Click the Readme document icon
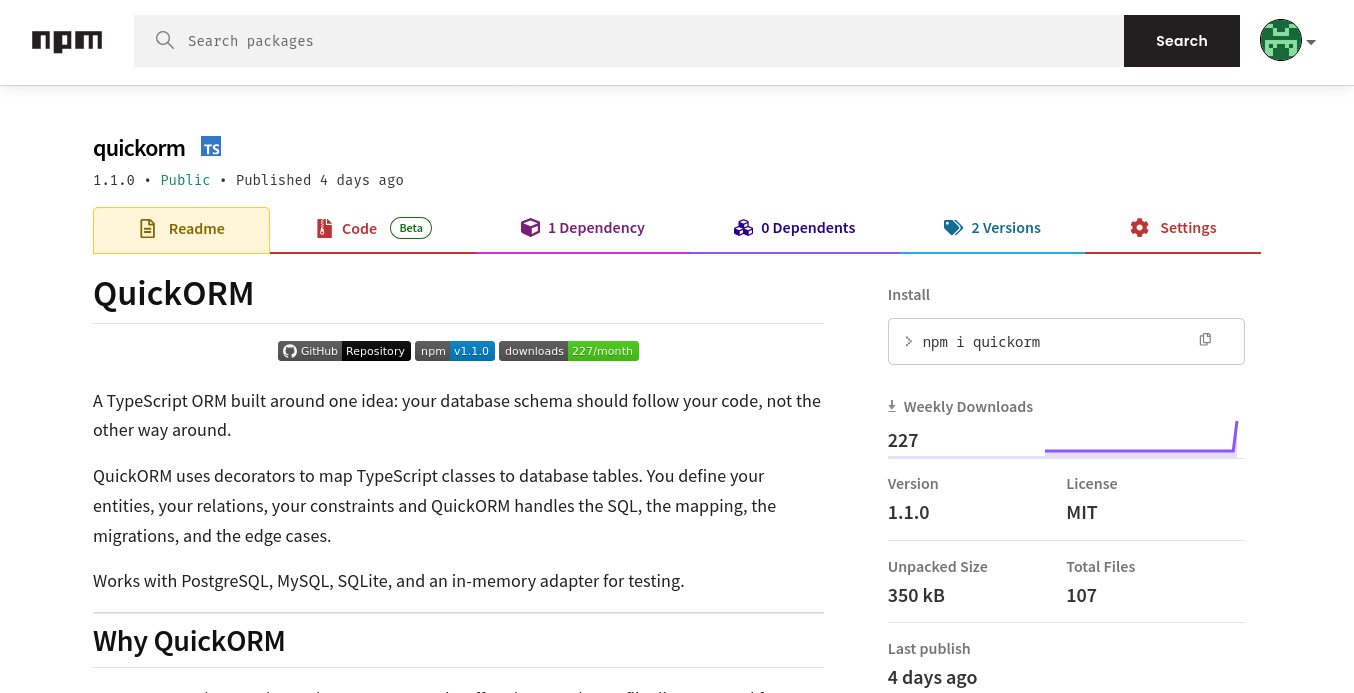The height and width of the screenshot is (693, 1354). pos(147,228)
